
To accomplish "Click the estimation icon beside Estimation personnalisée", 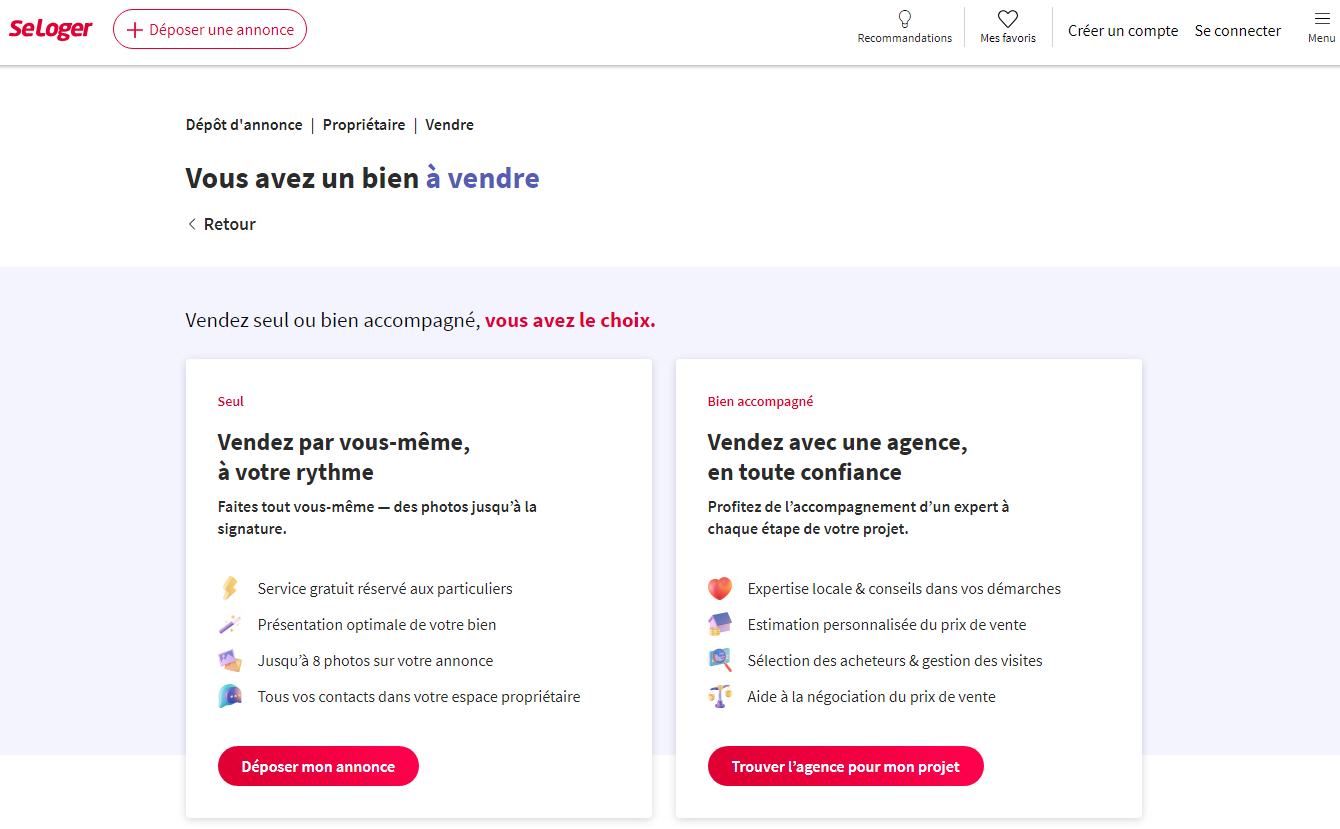I will (720, 624).
